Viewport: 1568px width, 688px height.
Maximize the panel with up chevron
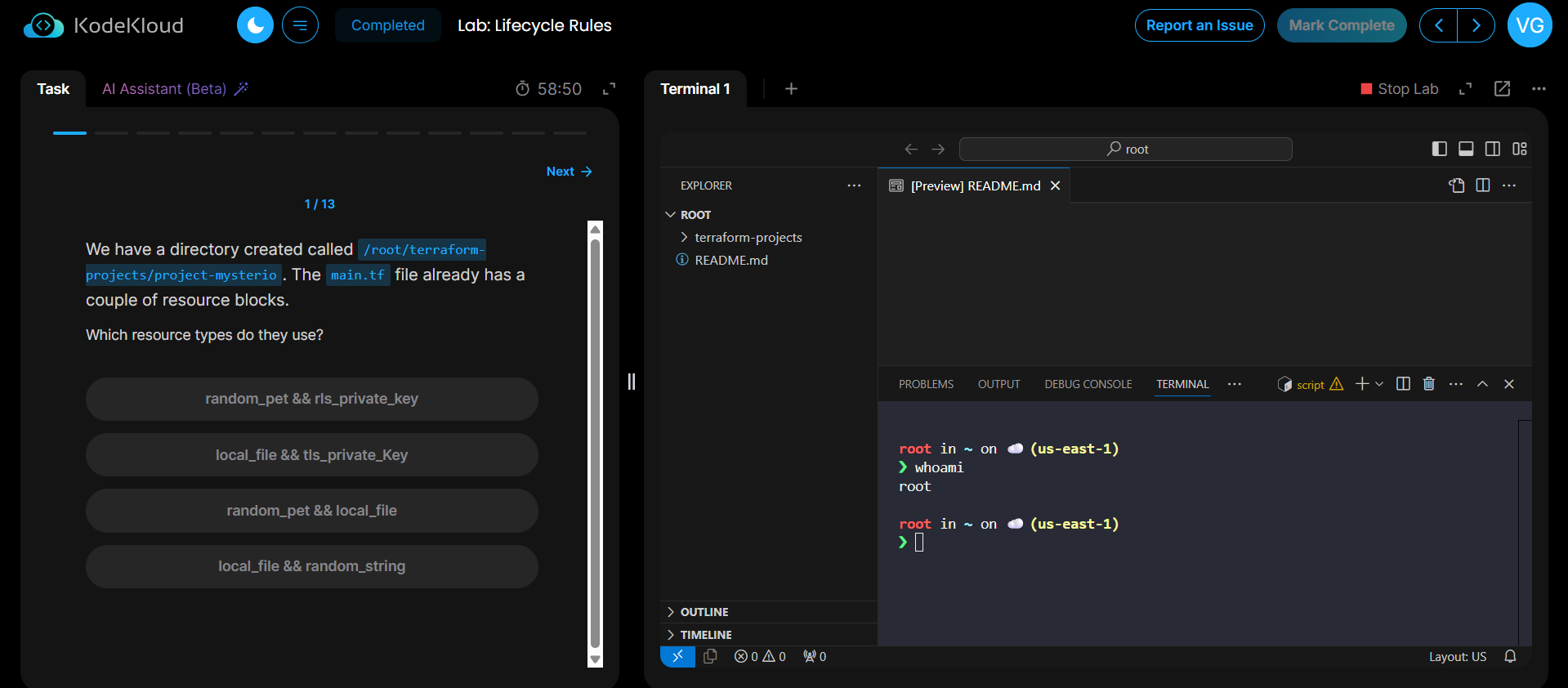(x=1482, y=384)
